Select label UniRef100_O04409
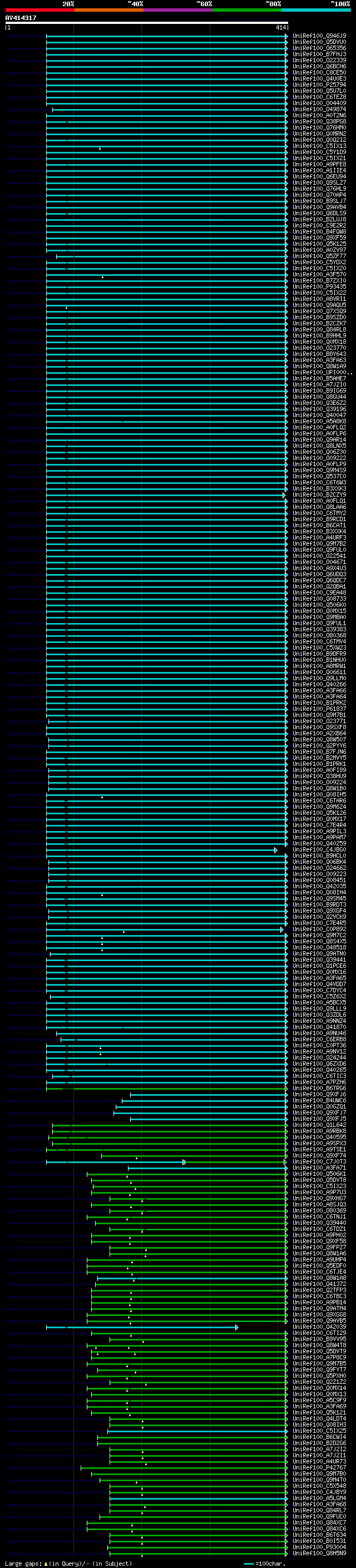Screen dimensions: 356x1568 click(319, 103)
